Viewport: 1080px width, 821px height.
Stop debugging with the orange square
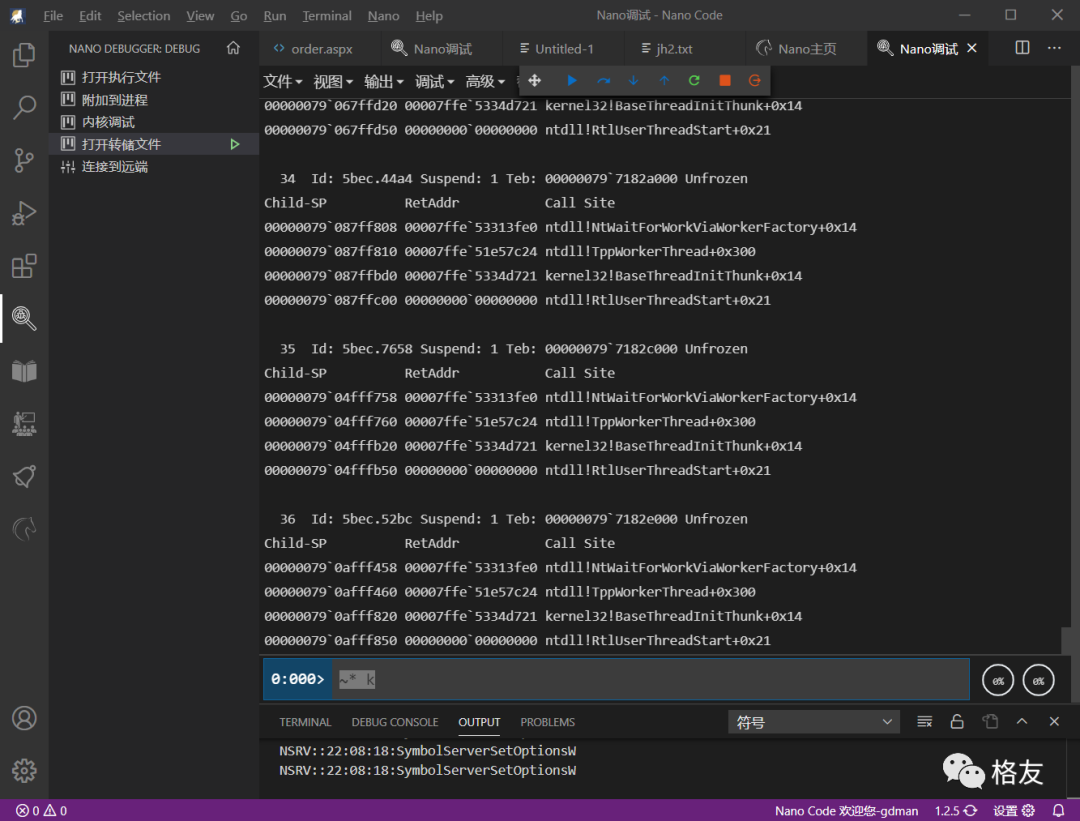(725, 81)
